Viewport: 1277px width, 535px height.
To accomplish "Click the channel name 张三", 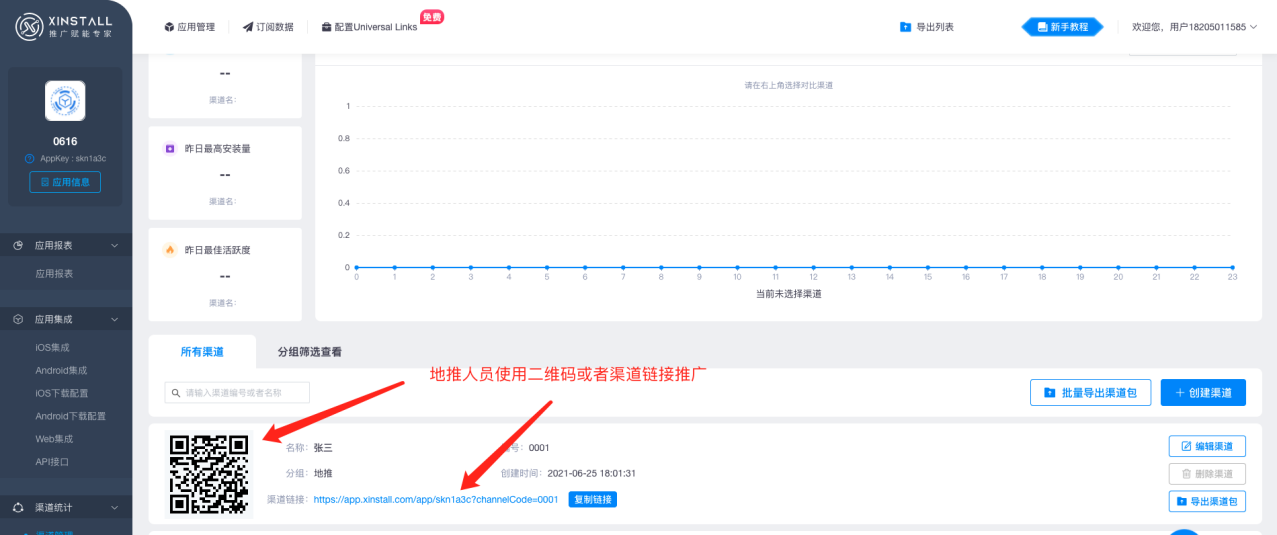I will [x=324, y=448].
